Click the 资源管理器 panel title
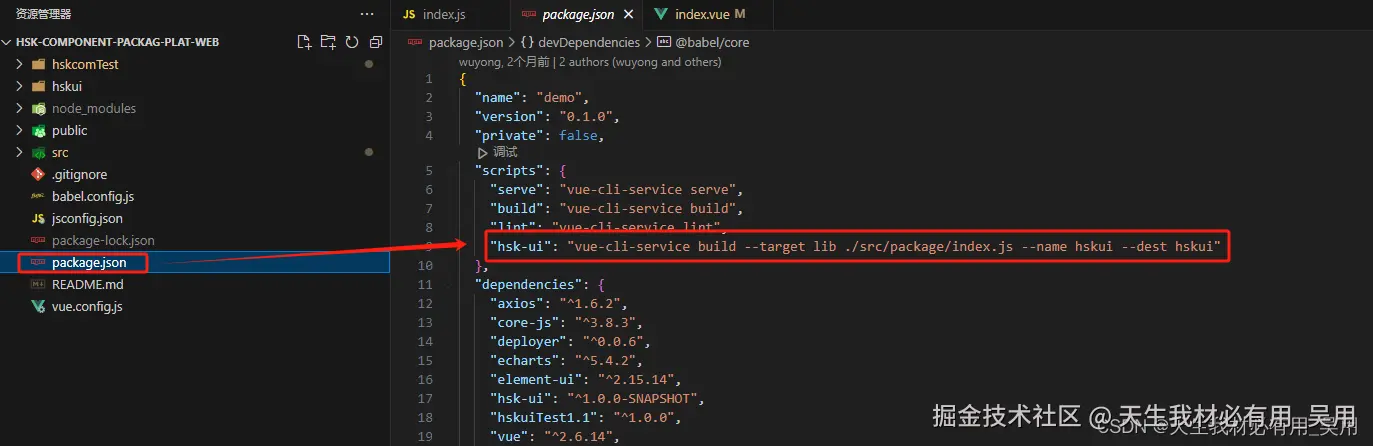Image resolution: width=1373 pixels, height=446 pixels. (43, 14)
